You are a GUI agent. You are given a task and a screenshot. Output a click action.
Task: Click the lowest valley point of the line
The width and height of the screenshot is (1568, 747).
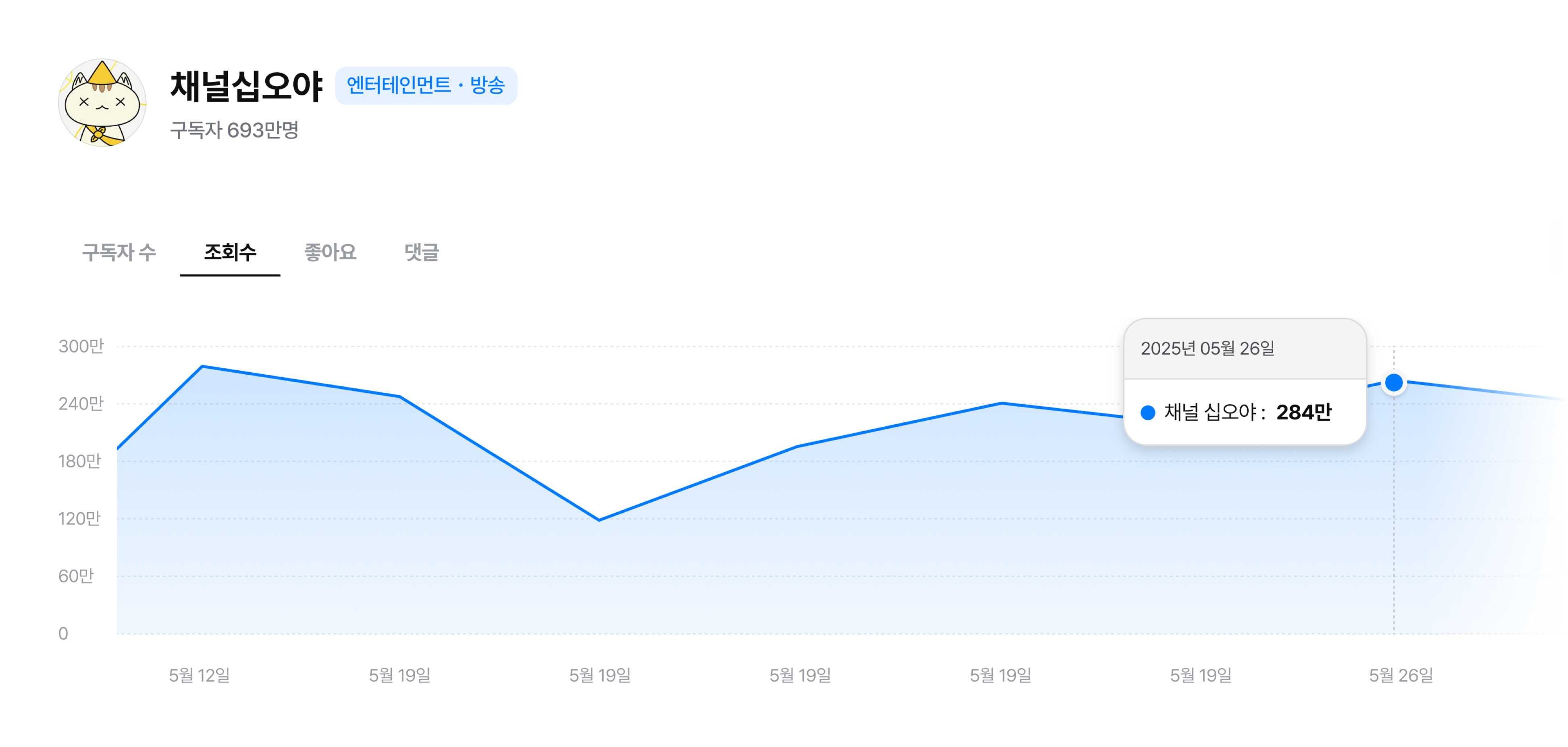click(x=599, y=520)
